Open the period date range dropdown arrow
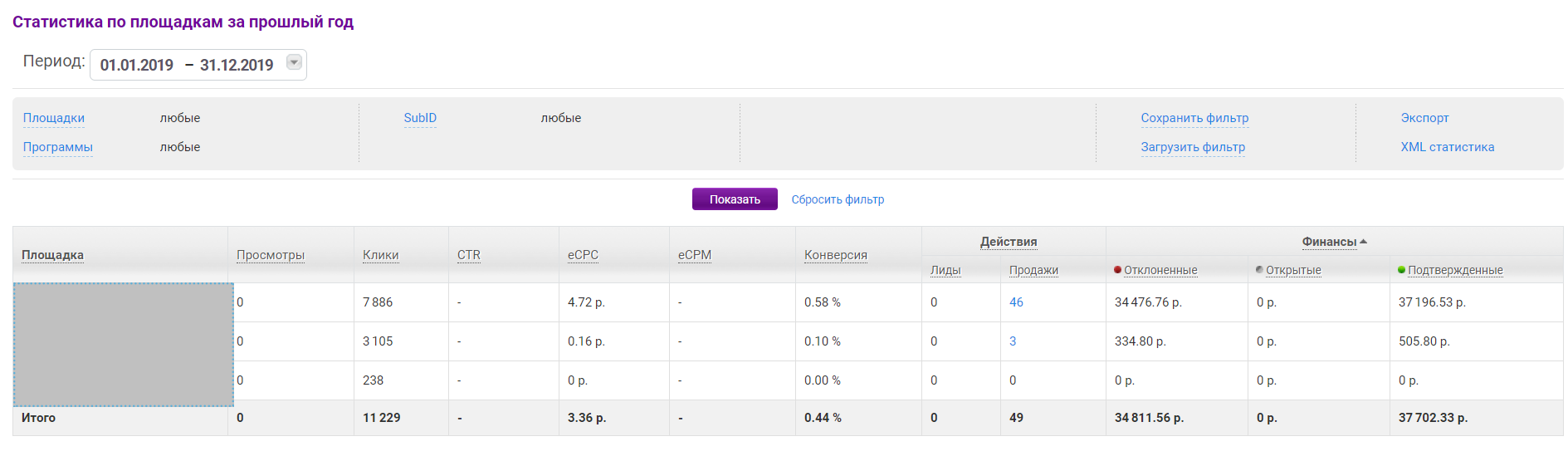The height and width of the screenshot is (466, 1568). 294,62
